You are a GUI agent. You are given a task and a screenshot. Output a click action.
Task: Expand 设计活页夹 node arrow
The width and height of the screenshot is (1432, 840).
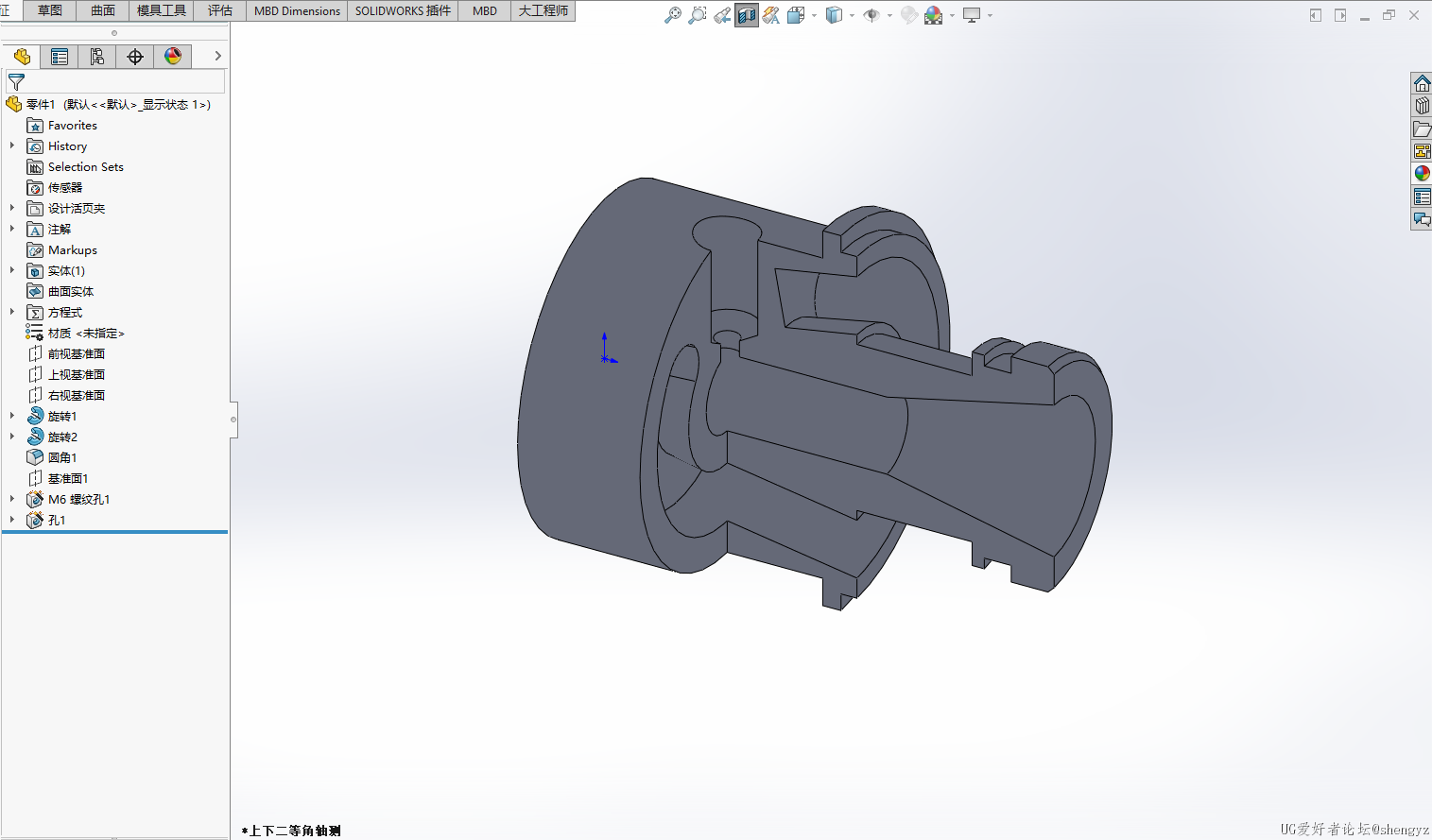[12, 208]
